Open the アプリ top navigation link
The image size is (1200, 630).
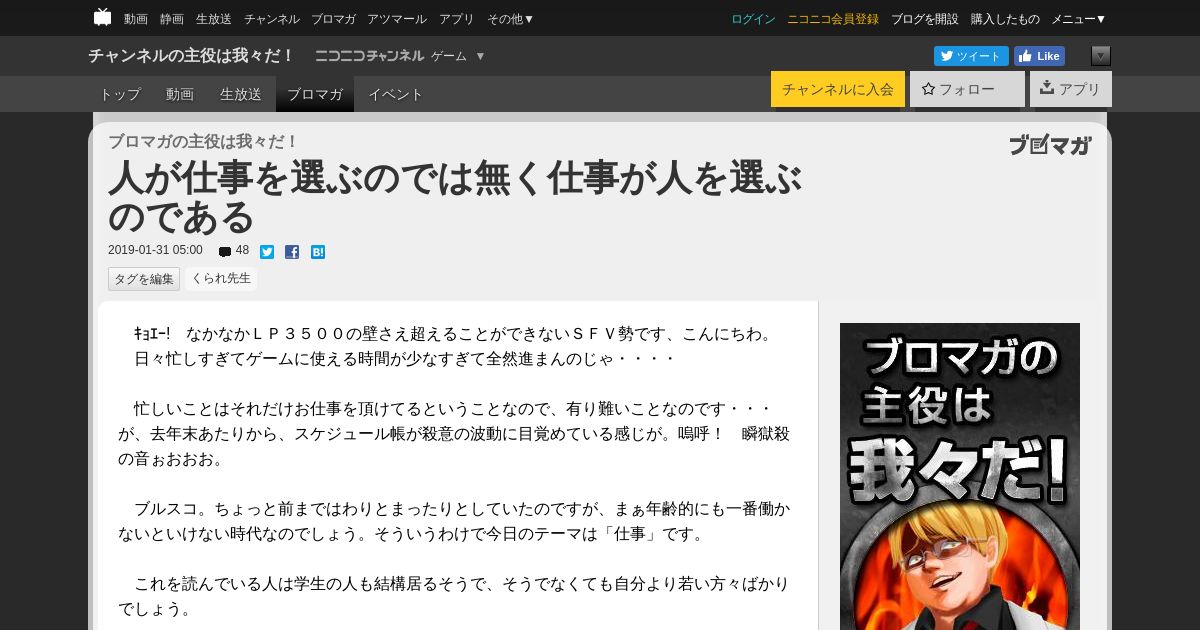coord(457,19)
